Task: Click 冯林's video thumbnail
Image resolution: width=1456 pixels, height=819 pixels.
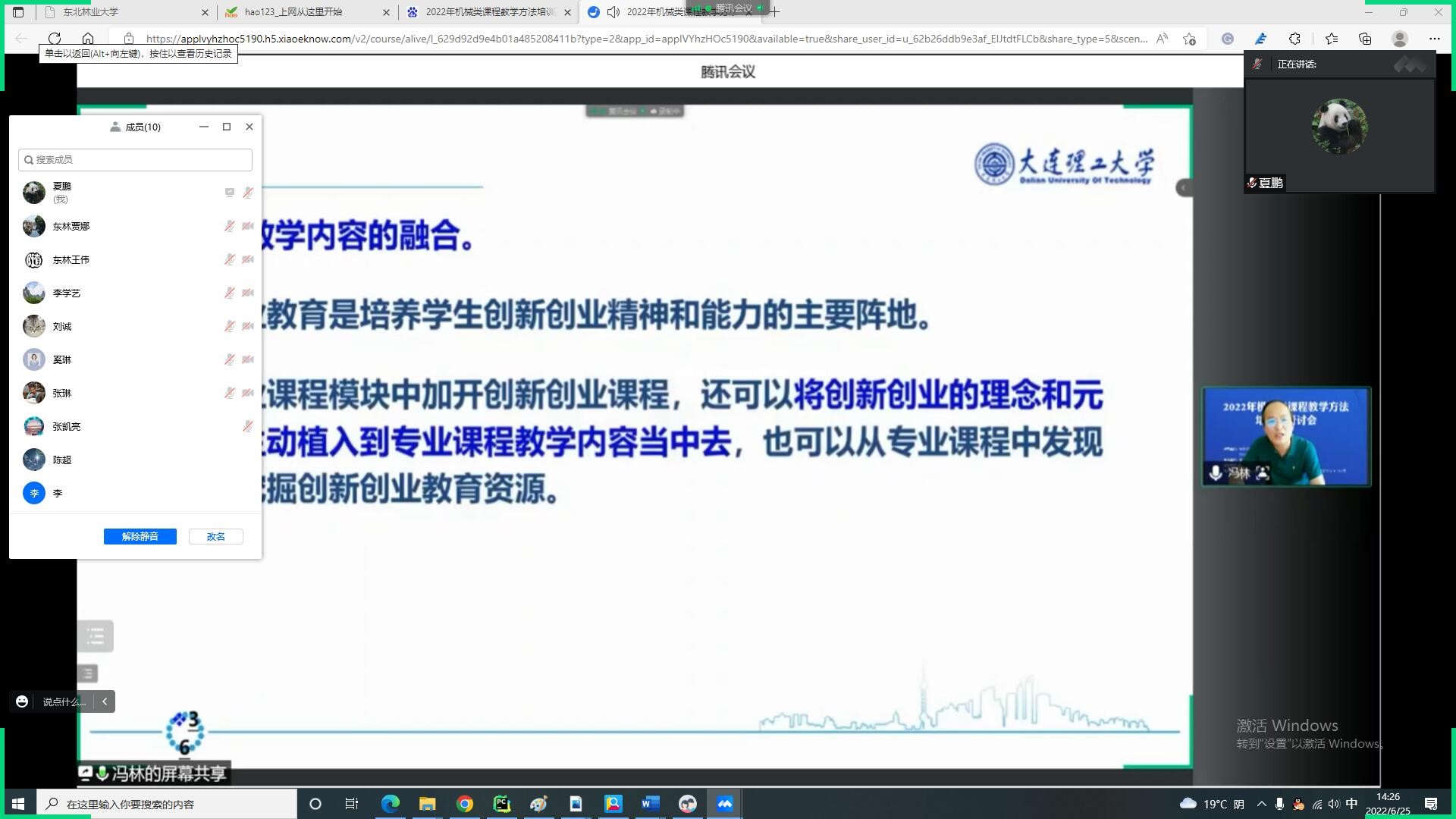Action: (x=1286, y=437)
